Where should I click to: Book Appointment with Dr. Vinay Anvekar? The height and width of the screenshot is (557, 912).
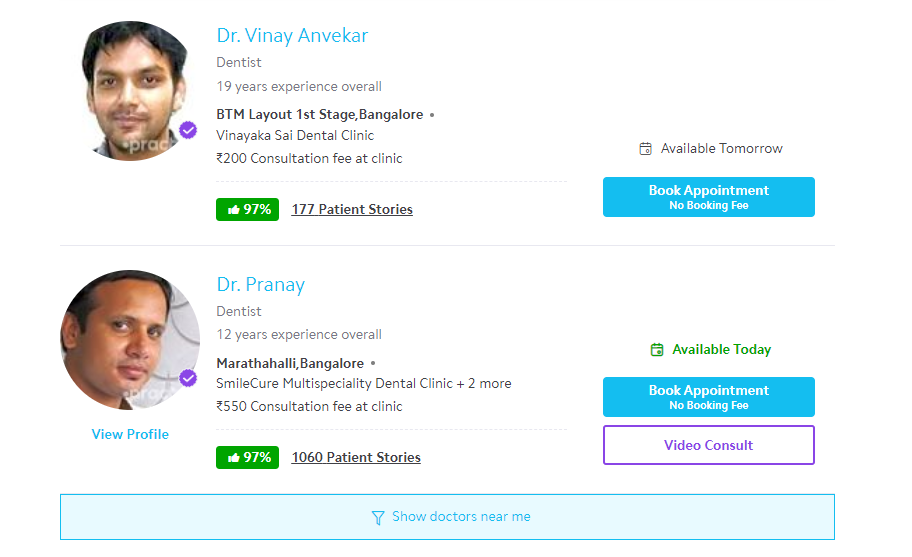coord(708,197)
